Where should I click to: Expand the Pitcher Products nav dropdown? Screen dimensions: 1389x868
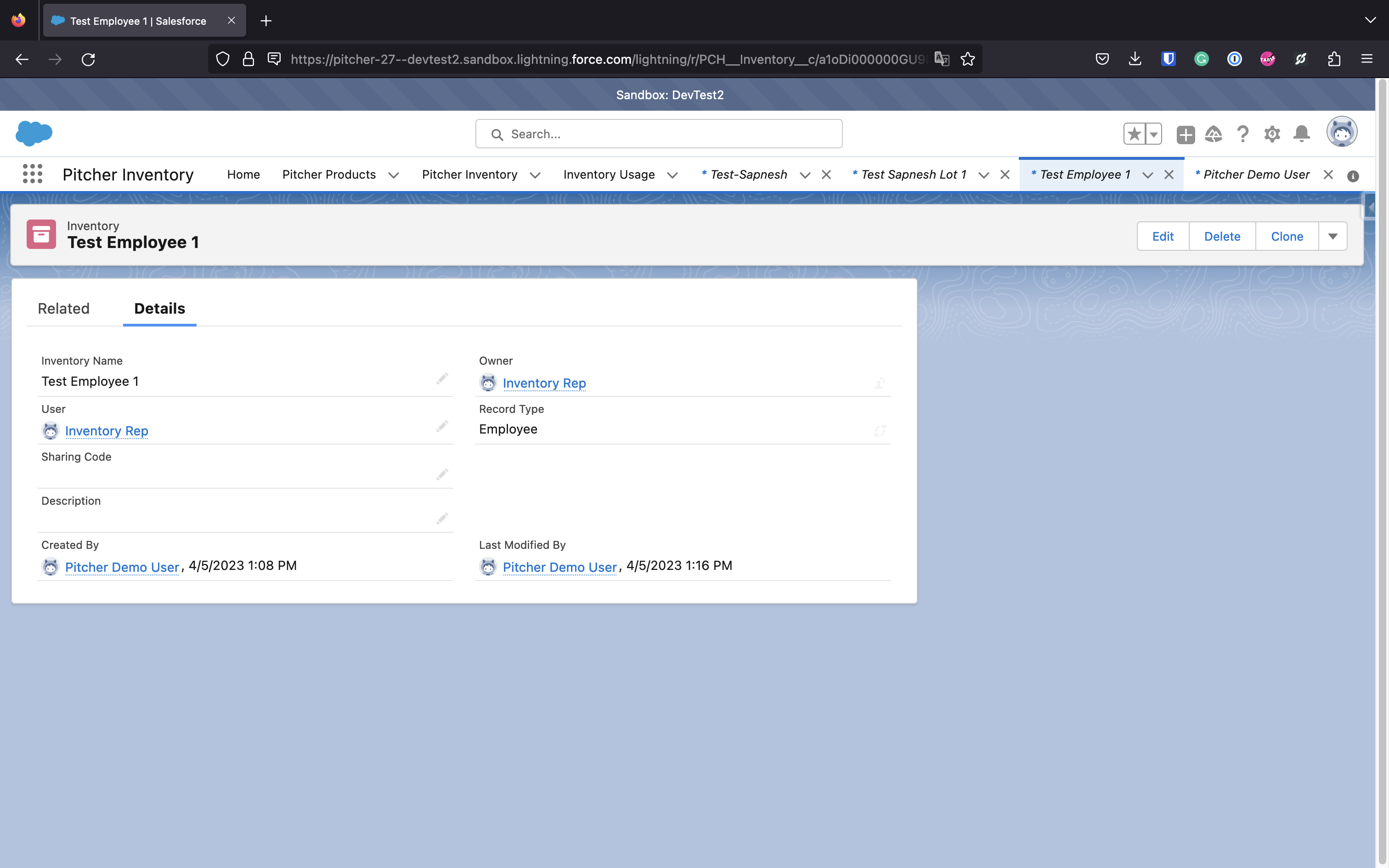click(394, 175)
